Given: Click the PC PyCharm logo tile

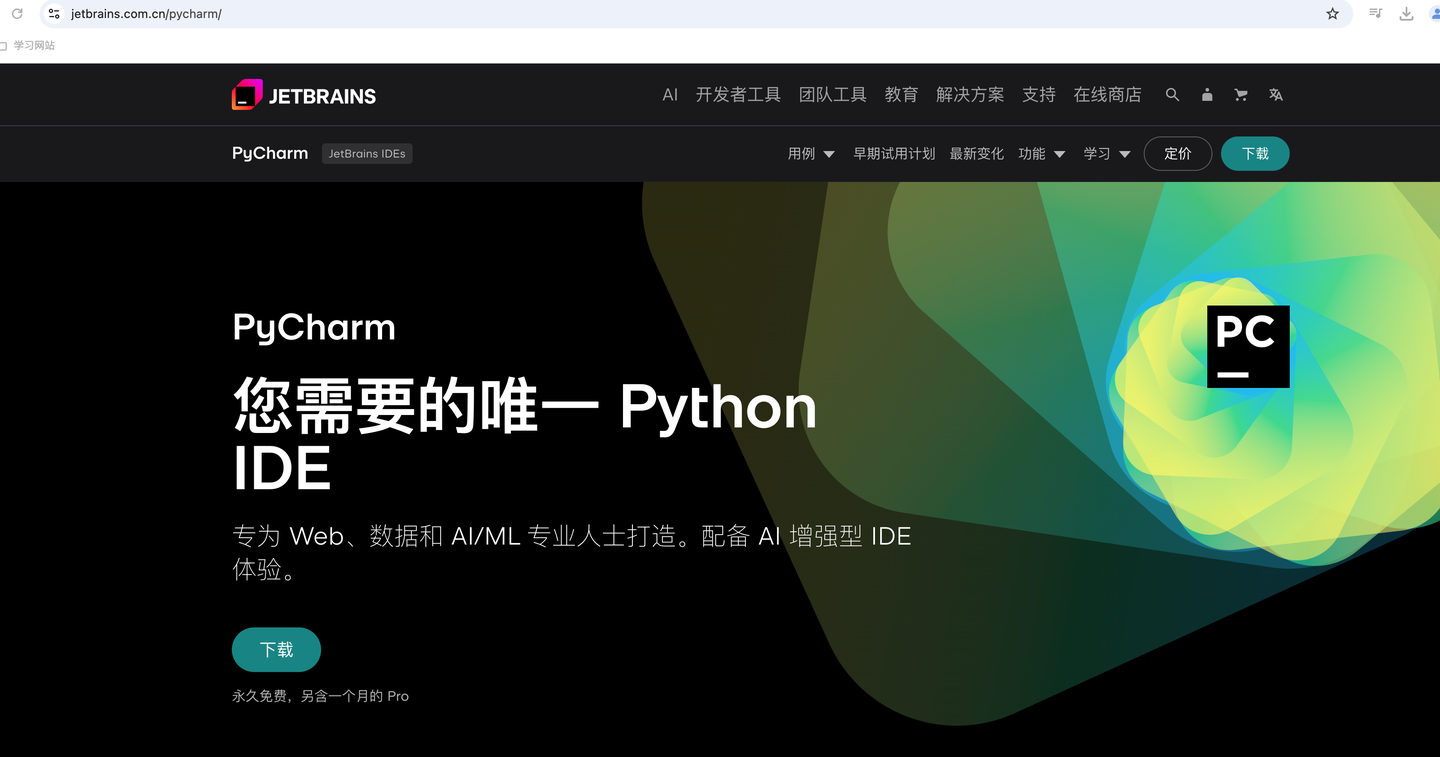Looking at the screenshot, I should [1248, 346].
